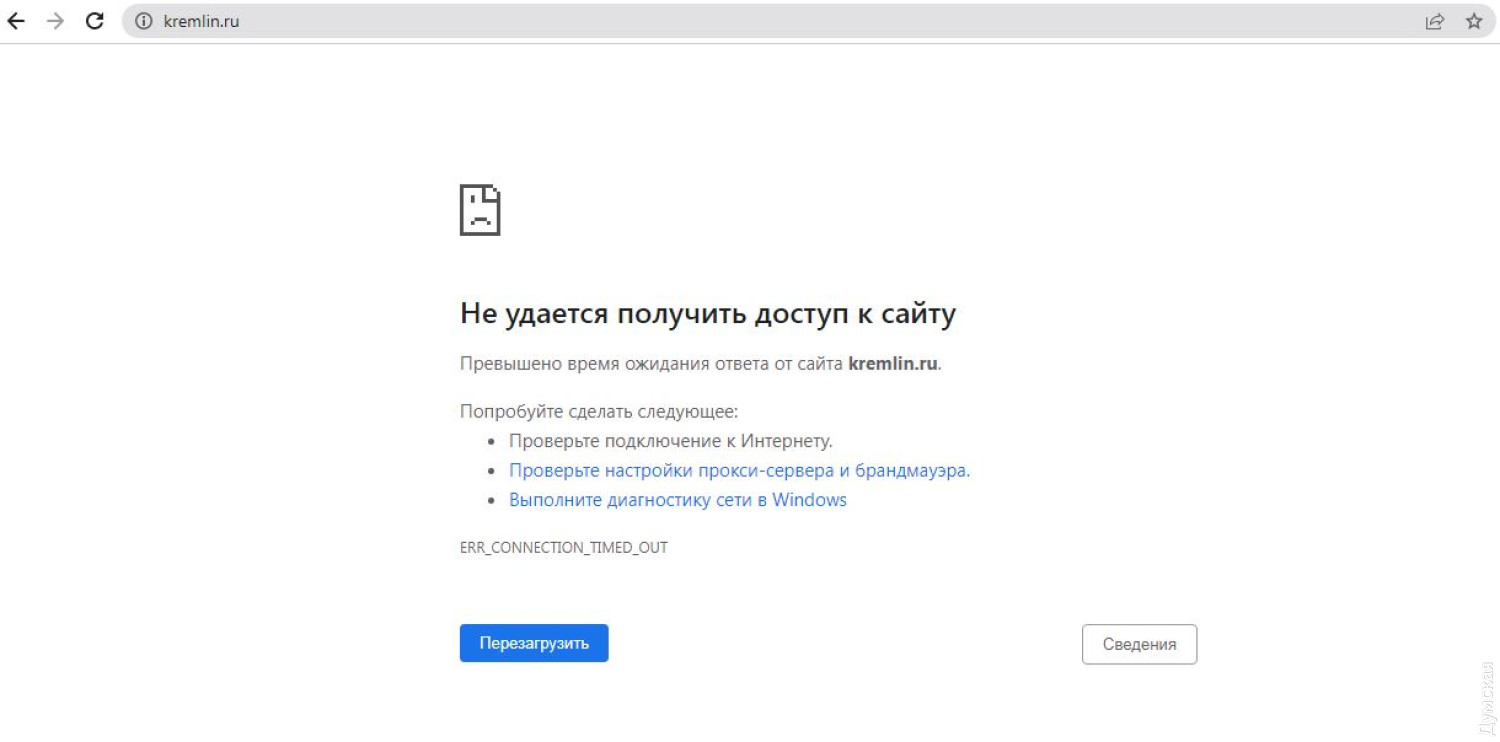Click the Перезагрузить button

(x=534, y=644)
